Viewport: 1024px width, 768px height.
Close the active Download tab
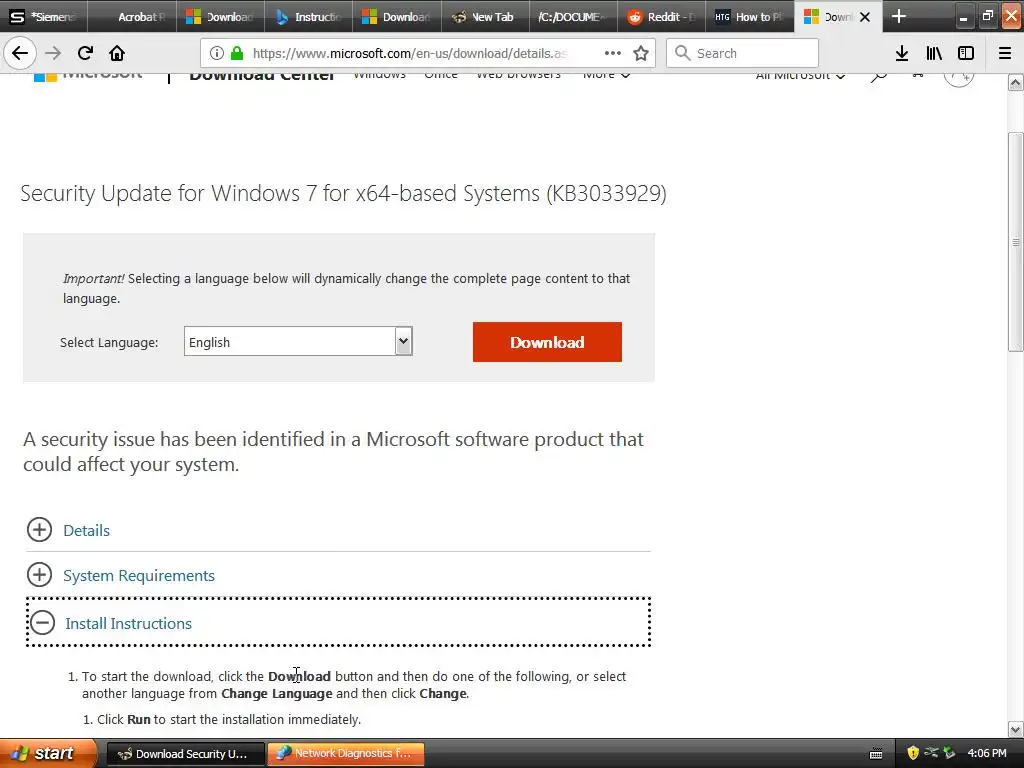tap(865, 17)
